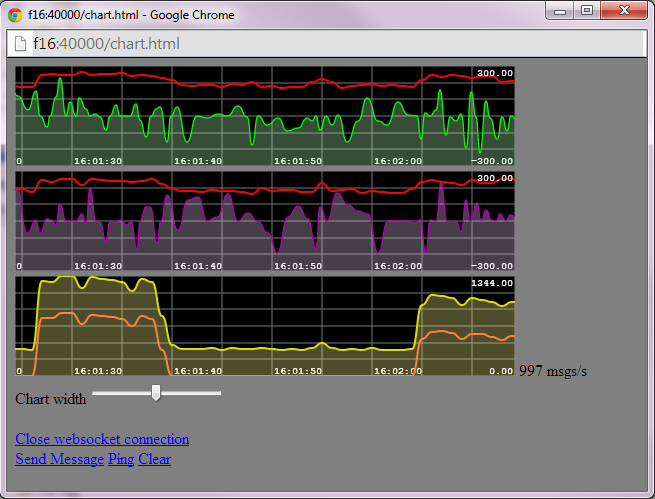This screenshot has height=499, width=655.
Task: Click 16:02:00 timestamp on green chart
Action: tap(398, 161)
